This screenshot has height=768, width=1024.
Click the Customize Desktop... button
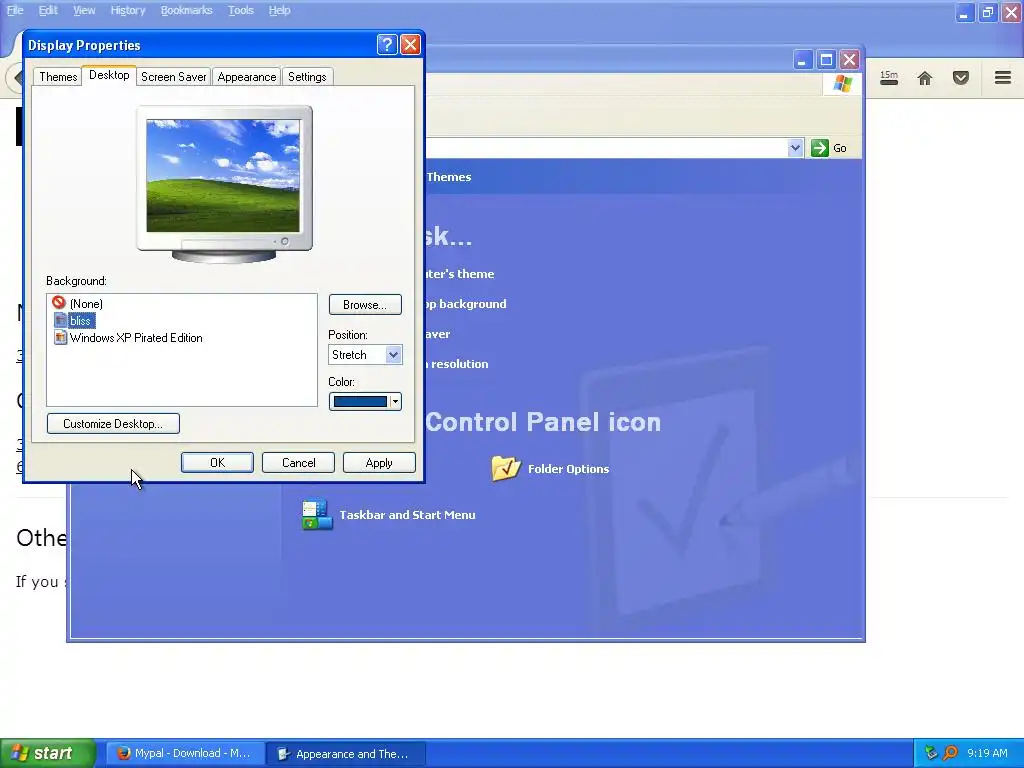114,424
